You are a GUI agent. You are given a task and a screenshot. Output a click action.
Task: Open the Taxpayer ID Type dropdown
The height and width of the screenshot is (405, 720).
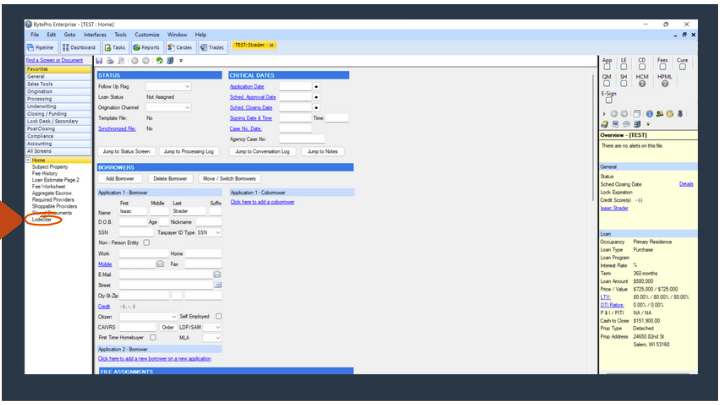pyautogui.click(x=209, y=233)
